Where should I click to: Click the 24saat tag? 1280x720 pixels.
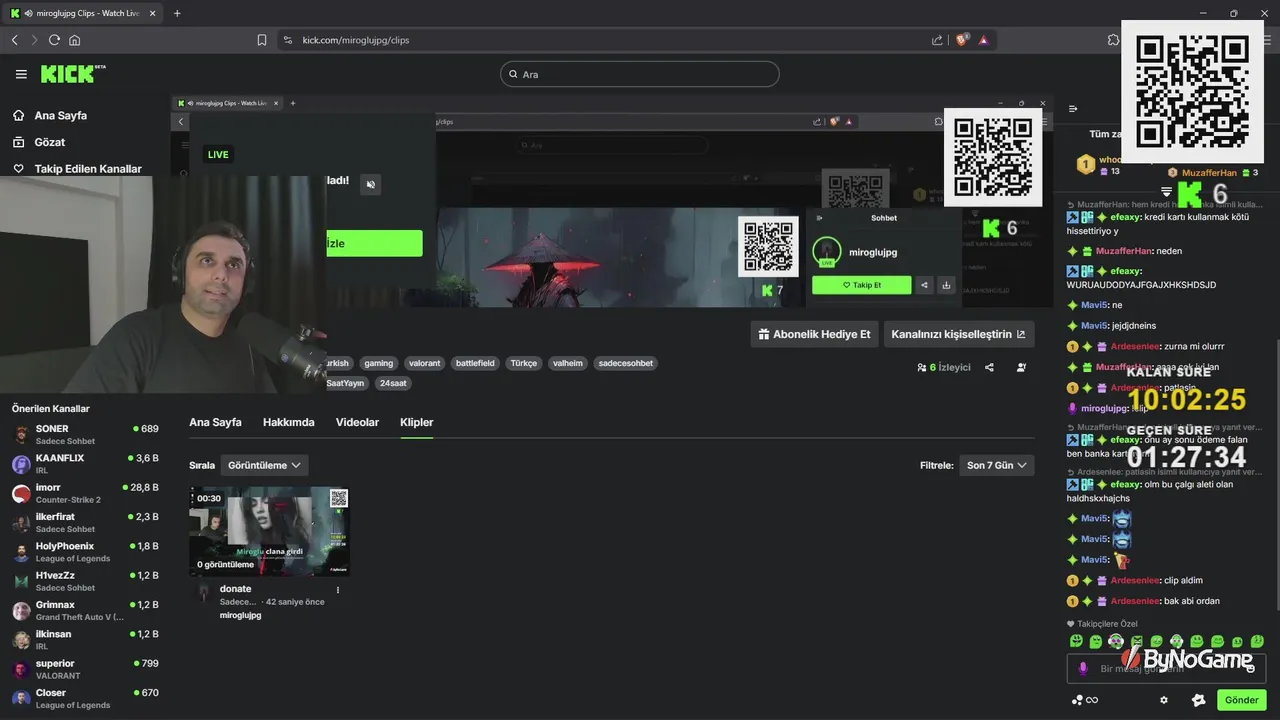pos(394,383)
